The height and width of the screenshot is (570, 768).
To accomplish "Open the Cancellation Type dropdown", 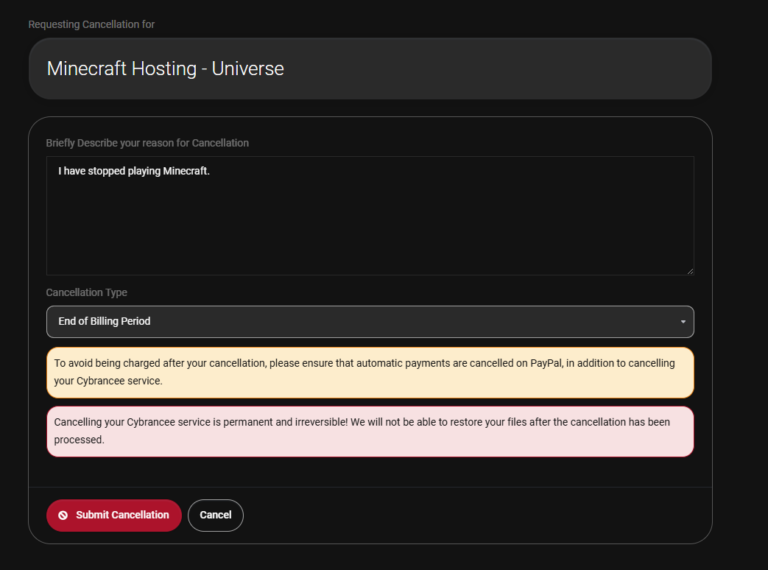I will 370,322.
